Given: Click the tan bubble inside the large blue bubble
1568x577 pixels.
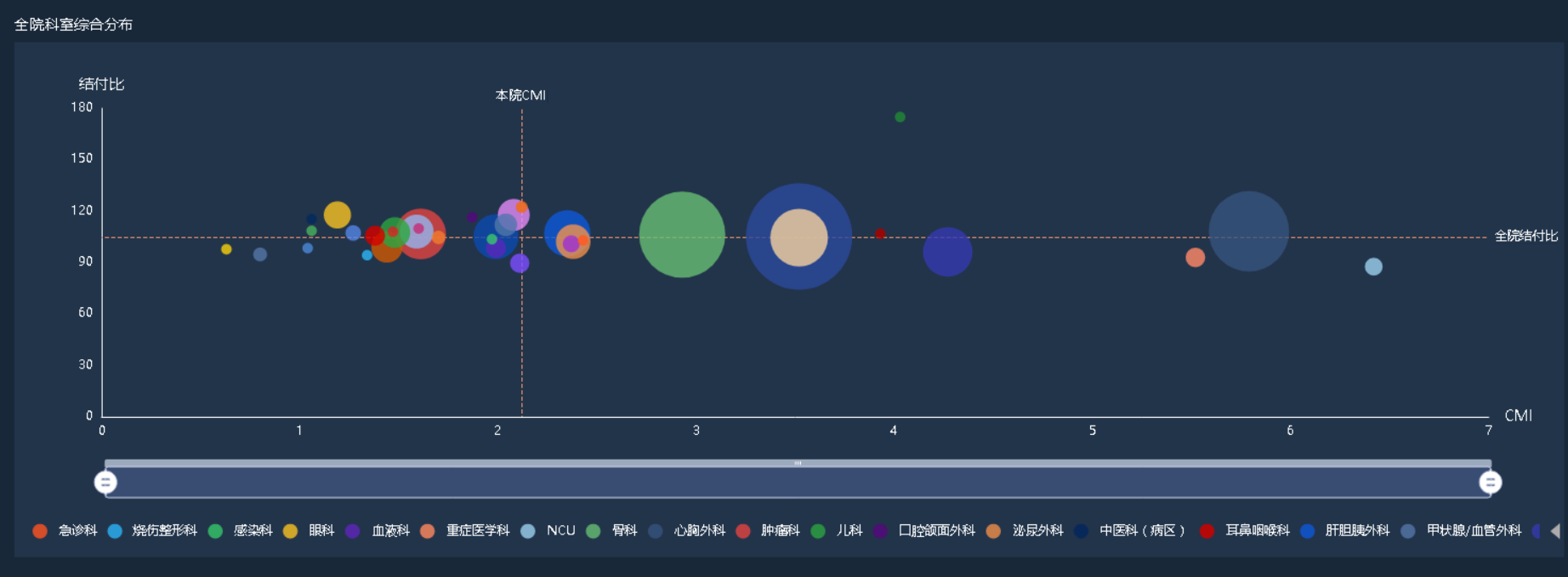Looking at the screenshot, I should 798,237.
